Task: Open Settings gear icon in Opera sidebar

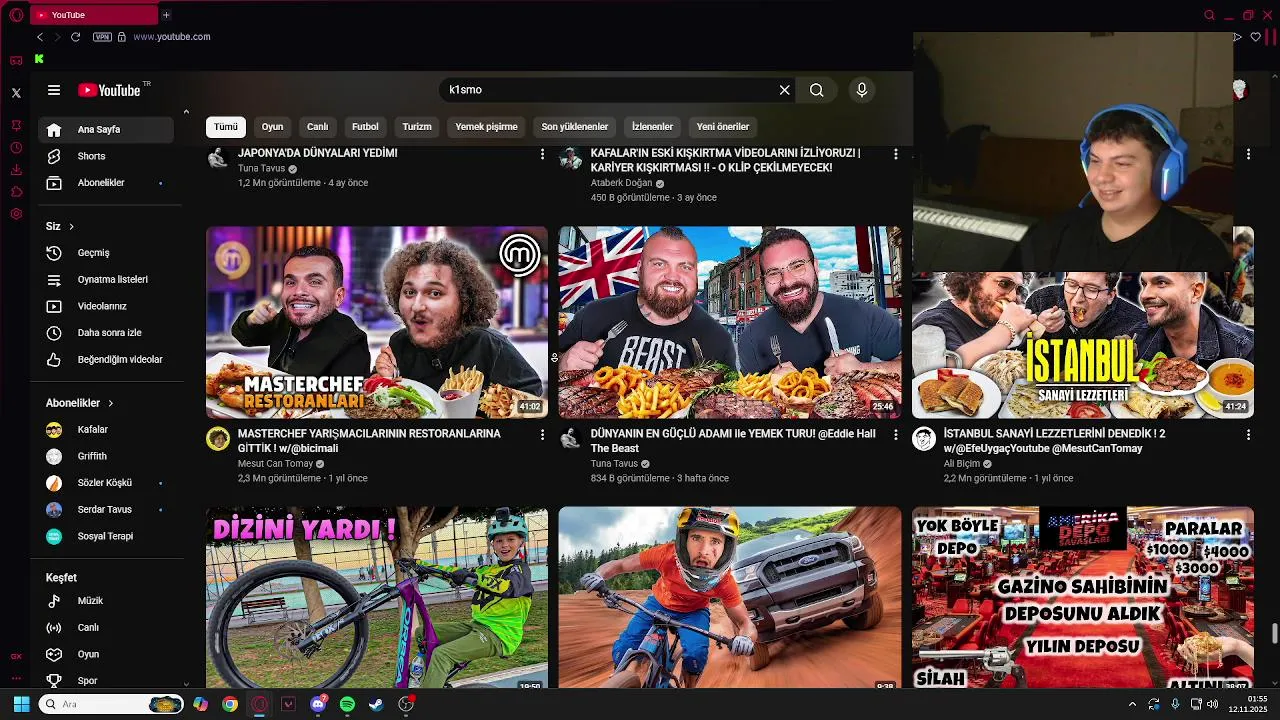Action: click(16, 214)
